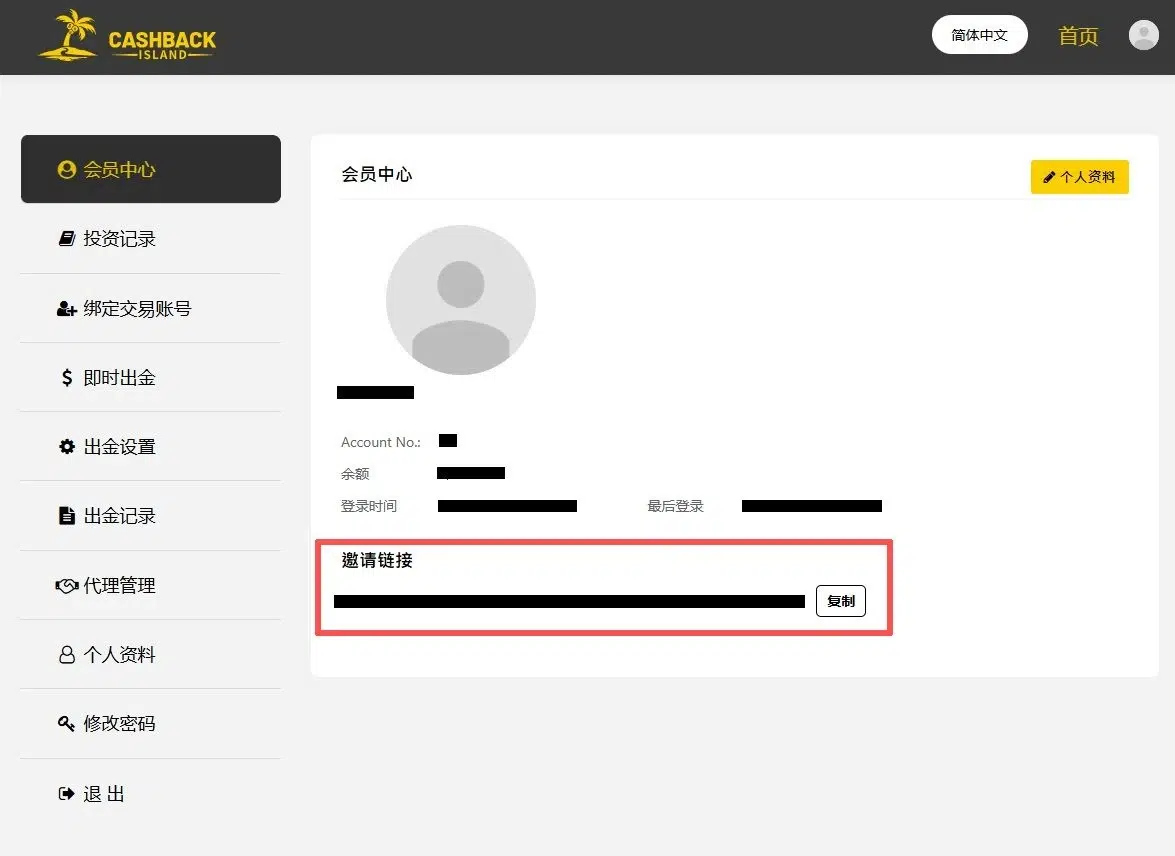Click the gear icon beside 出金设置
1175x856 pixels.
[x=67, y=447]
